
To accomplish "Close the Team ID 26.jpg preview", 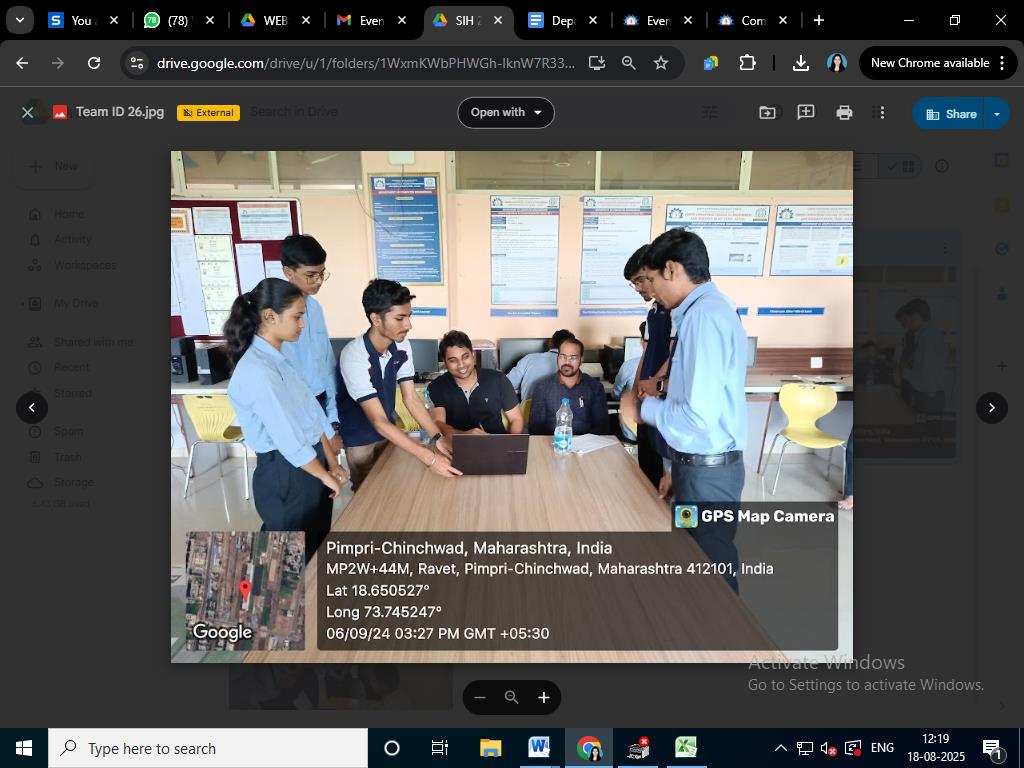I will (x=28, y=112).
